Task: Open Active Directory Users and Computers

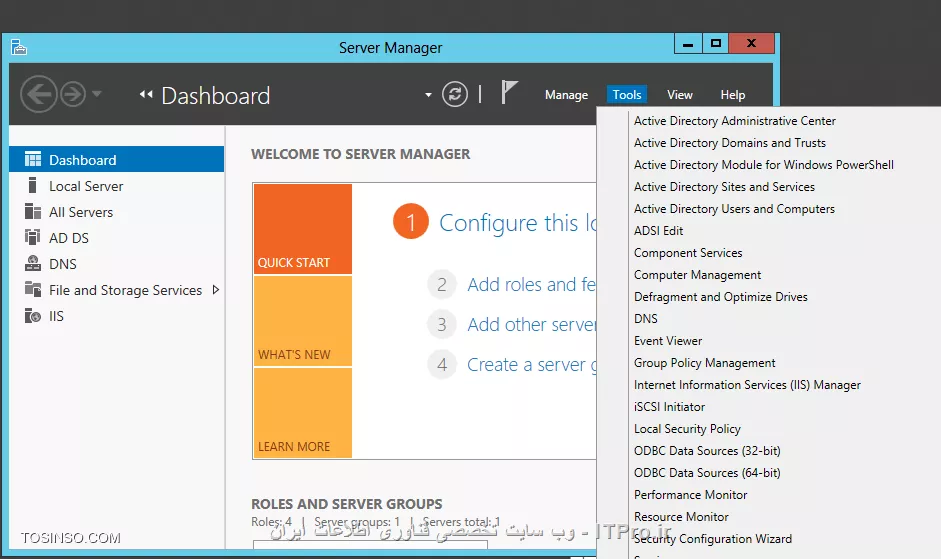Action: pos(734,209)
